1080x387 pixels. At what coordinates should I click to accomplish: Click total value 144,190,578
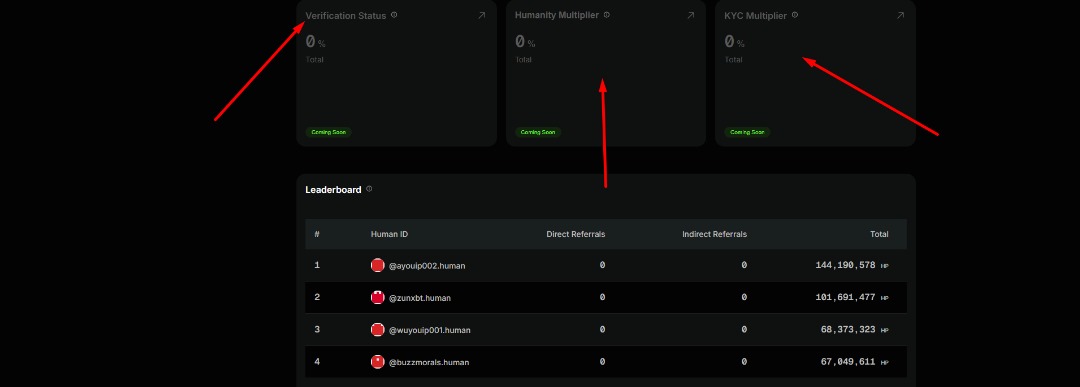(x=845, y=265)
